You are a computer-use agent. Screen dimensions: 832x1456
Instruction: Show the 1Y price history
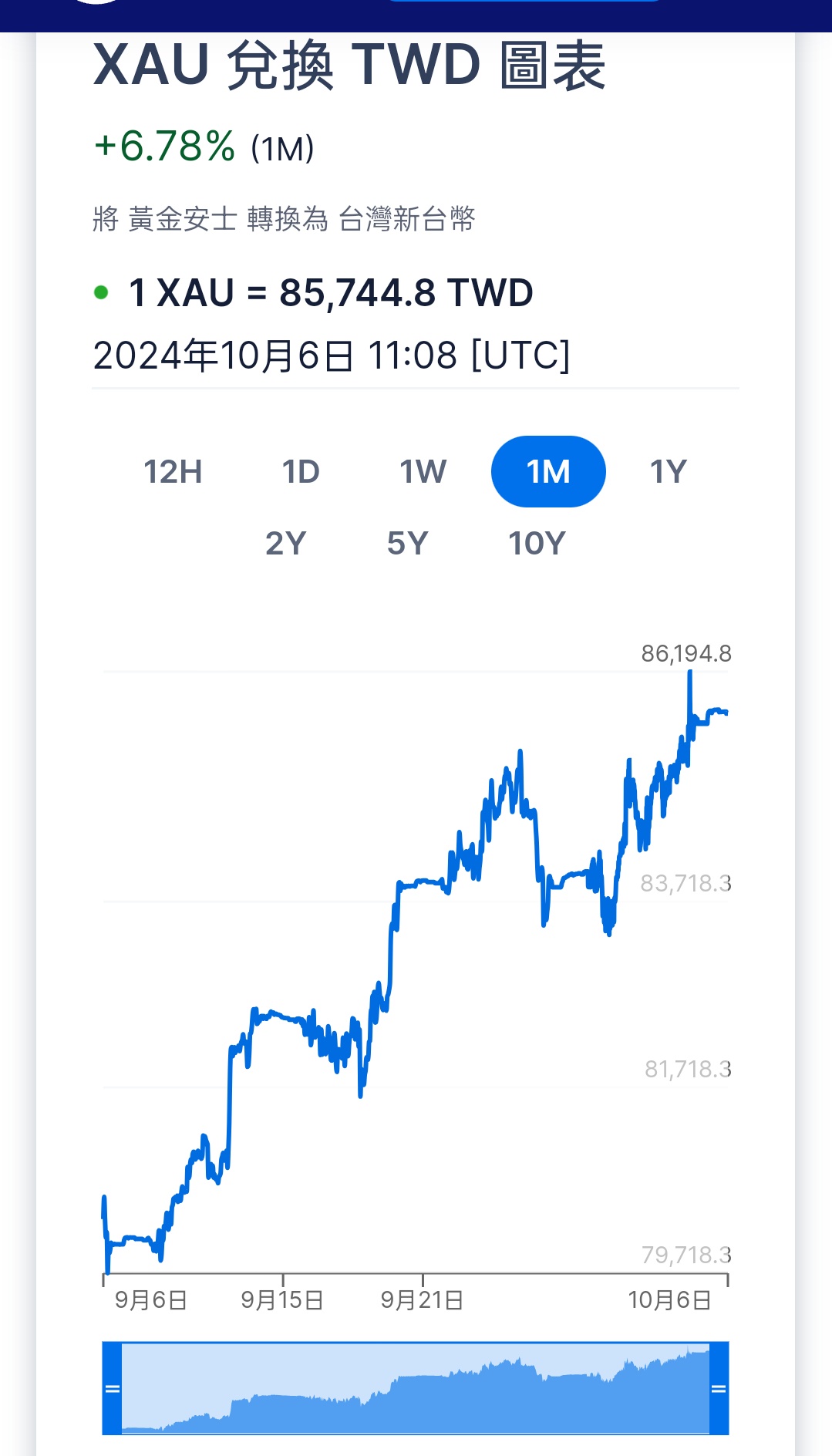click(x=668, y=471)
